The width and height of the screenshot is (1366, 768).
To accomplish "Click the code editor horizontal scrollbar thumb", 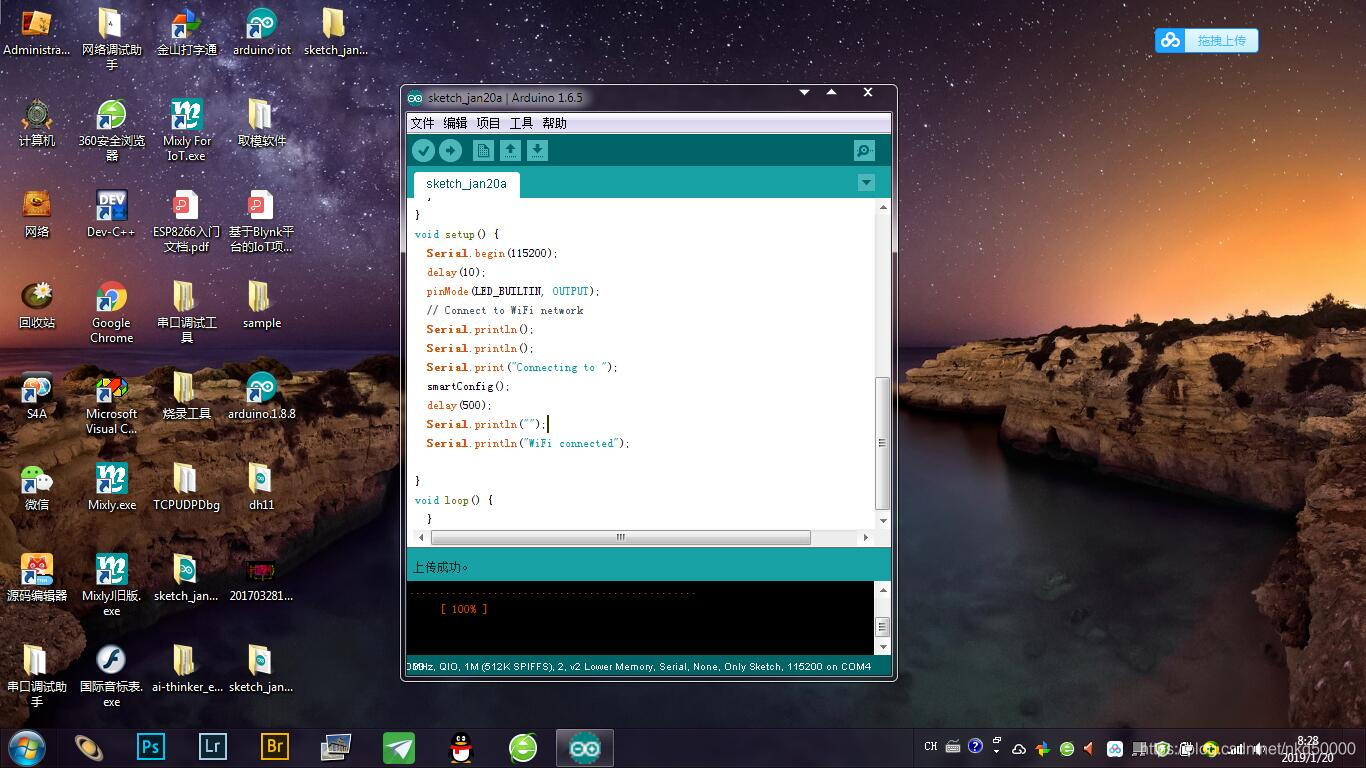I will click(x=620, y=537).
